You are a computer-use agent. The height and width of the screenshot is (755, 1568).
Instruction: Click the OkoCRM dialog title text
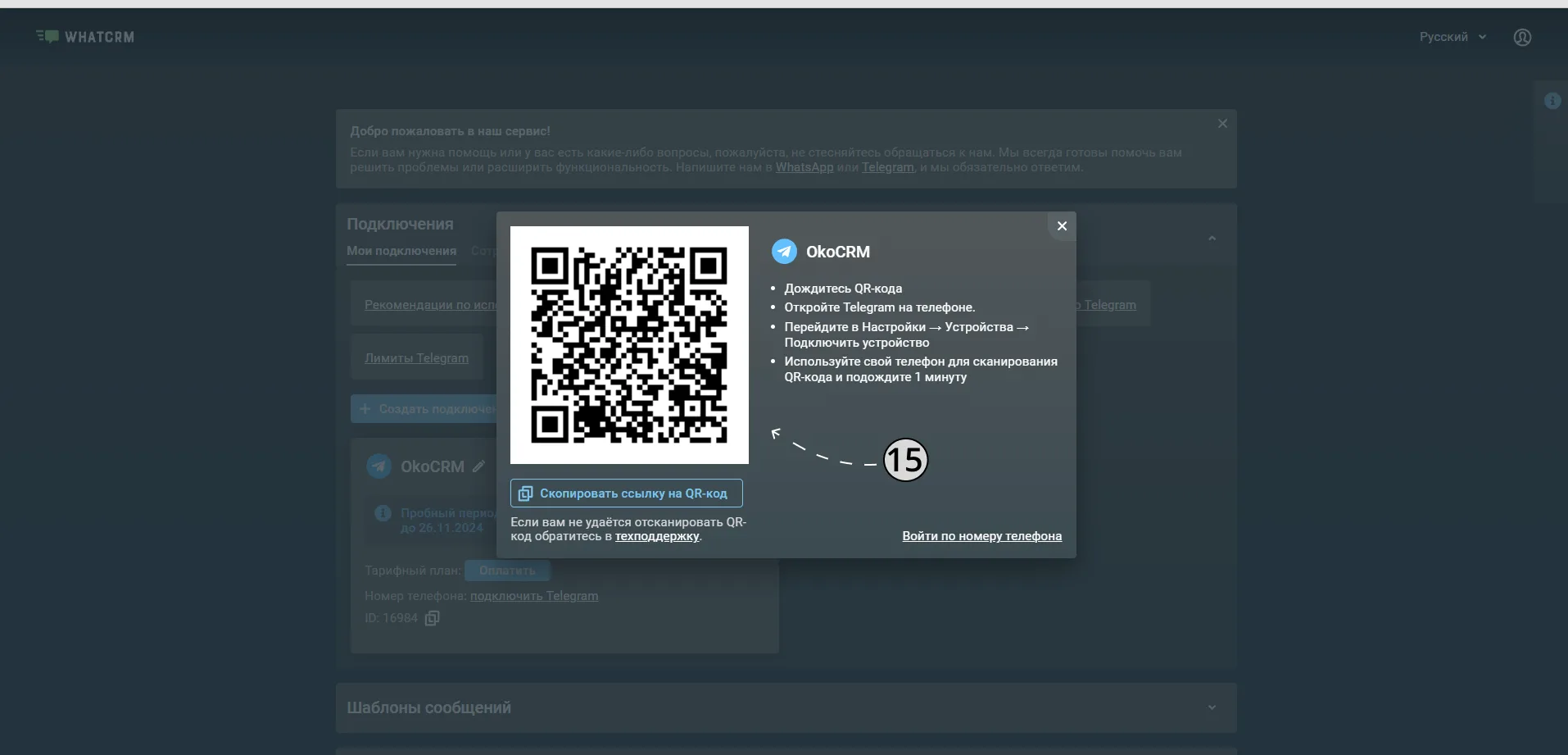point(838,252)
